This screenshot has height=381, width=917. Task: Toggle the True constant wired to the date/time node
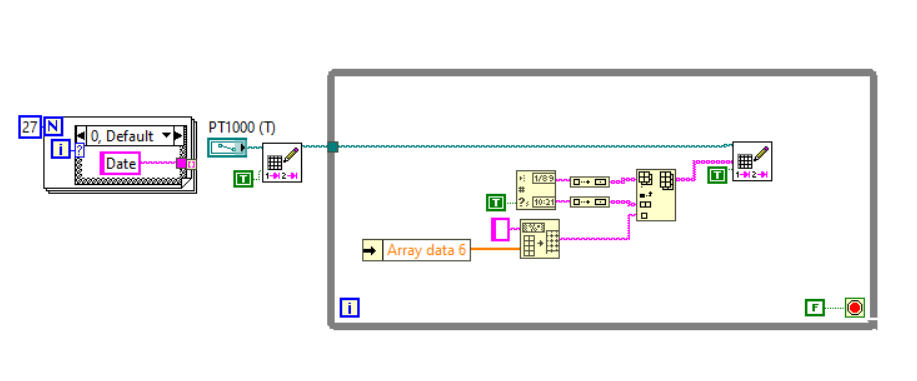click(496, 203)
